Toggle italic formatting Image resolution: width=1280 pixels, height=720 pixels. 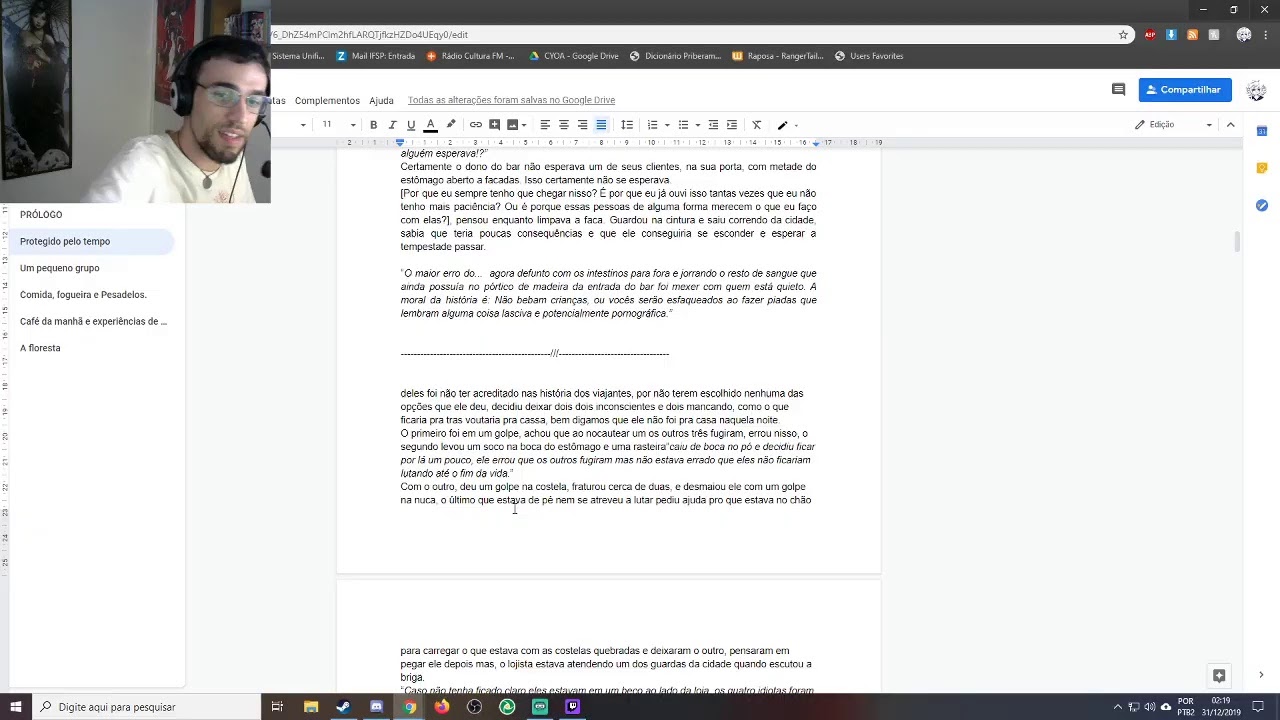(392, 125)
